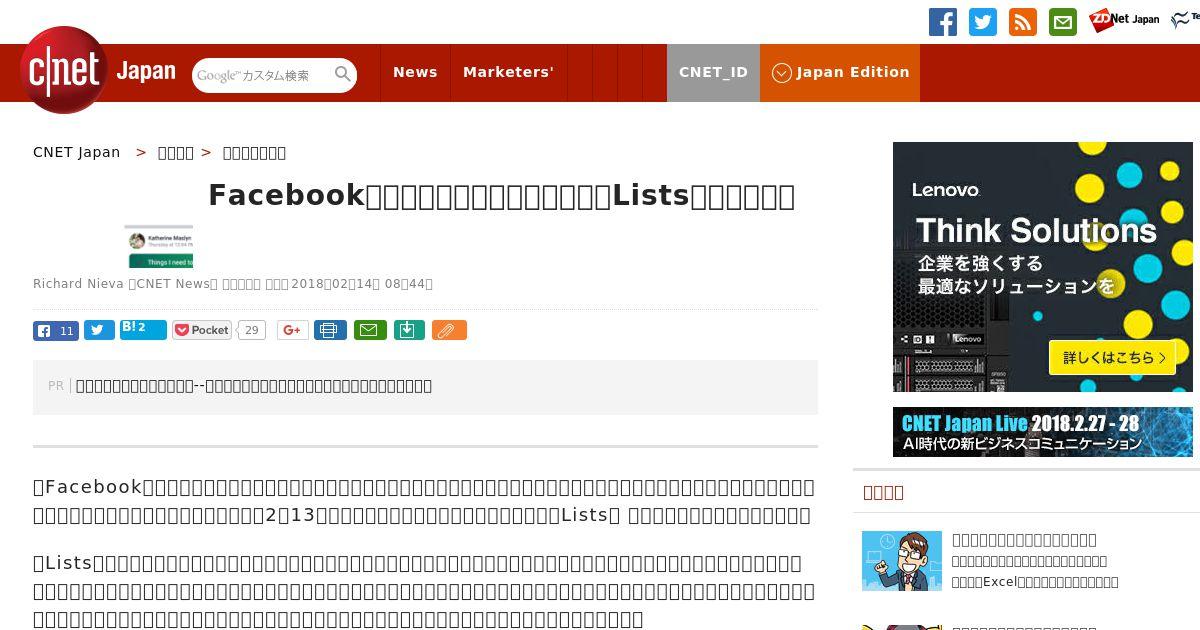This screenshot has width=1200, height=630.
Task: Click the search magnifier icon
Action: pyautogui.click(x=343, y=74)
